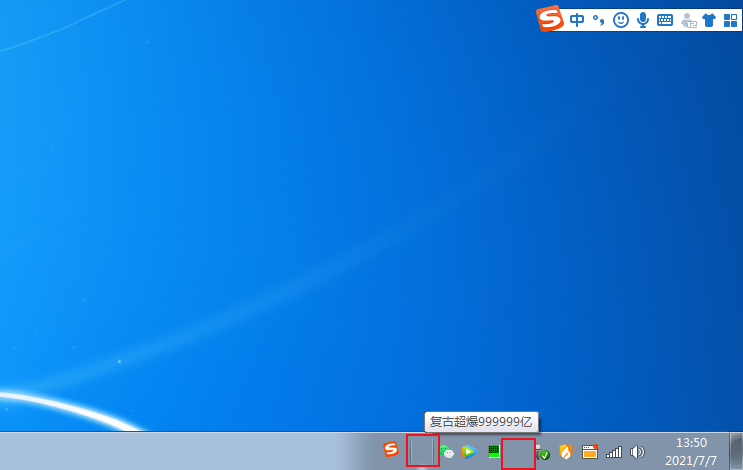Screen dimensions: 743x470
Task: Open the Tencent Video tray icon
Action: [x=468, y=452]
